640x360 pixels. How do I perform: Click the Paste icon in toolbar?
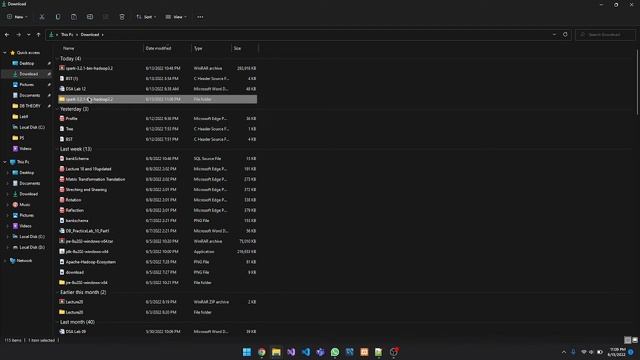pyautogui.click(x=74, y=17)
